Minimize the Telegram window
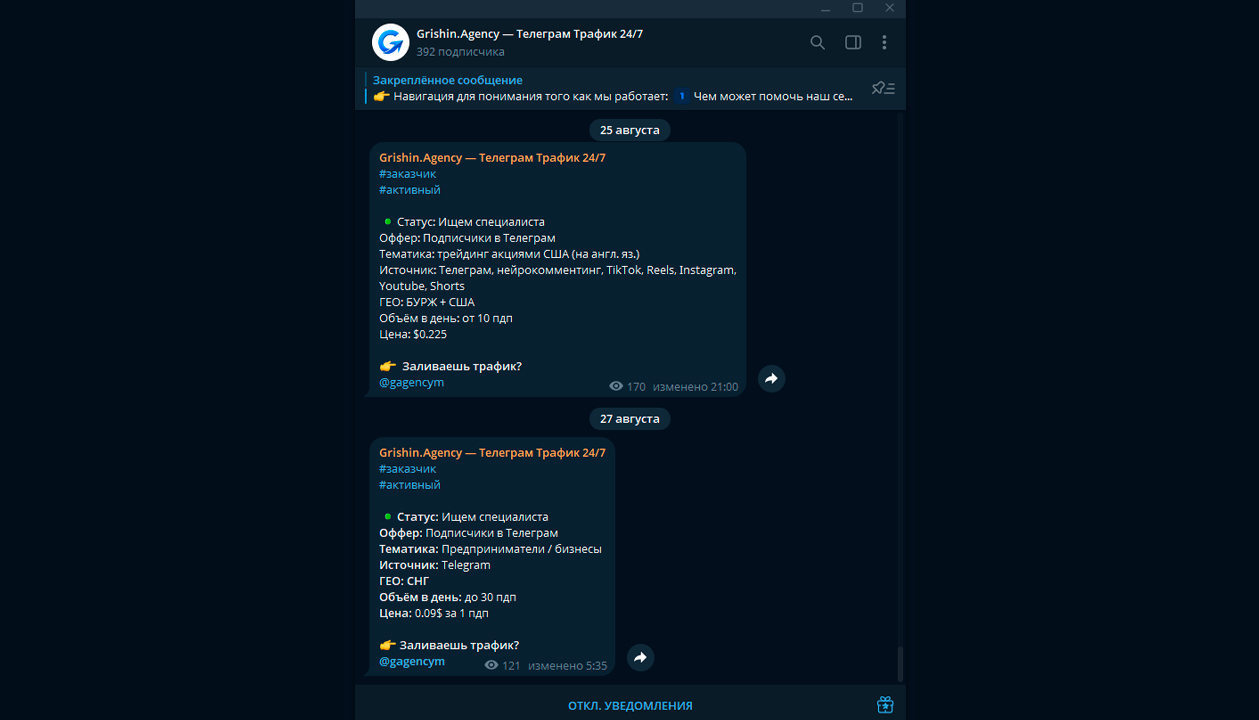 [x=825, y=8]
